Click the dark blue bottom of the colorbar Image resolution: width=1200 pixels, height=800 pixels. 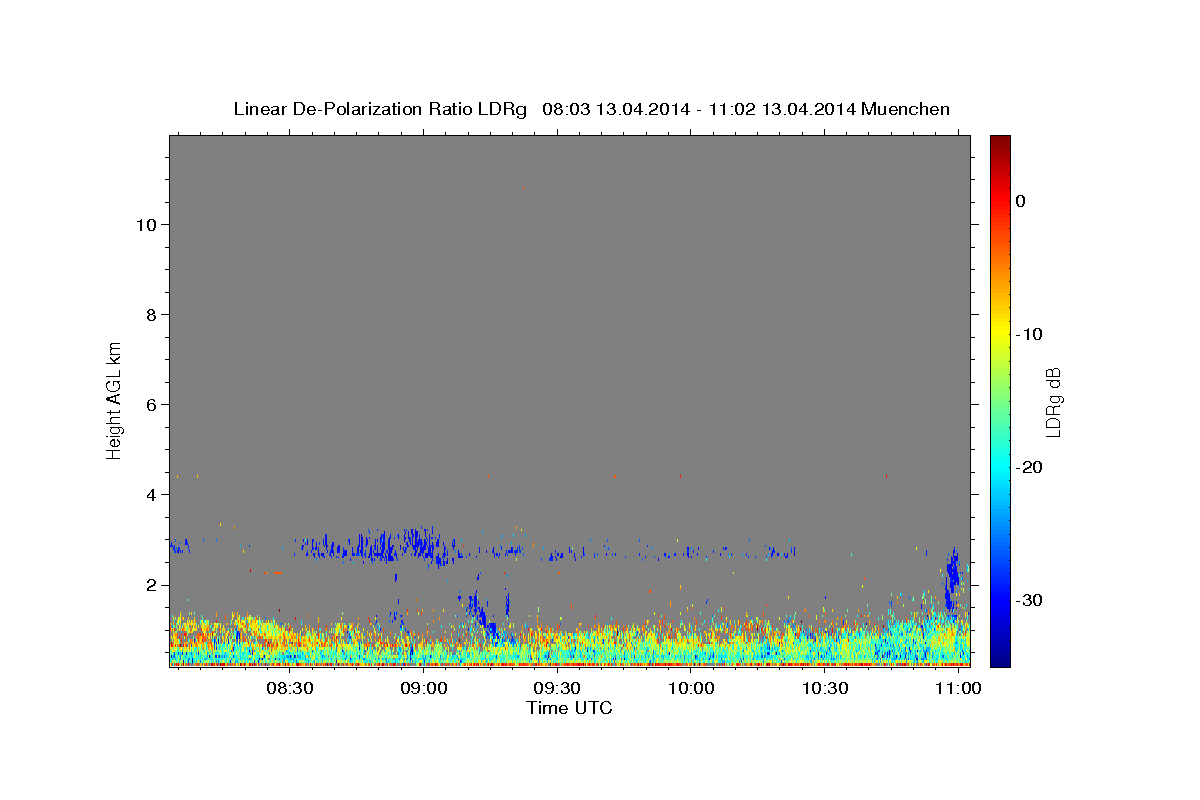pos(1000,655)
